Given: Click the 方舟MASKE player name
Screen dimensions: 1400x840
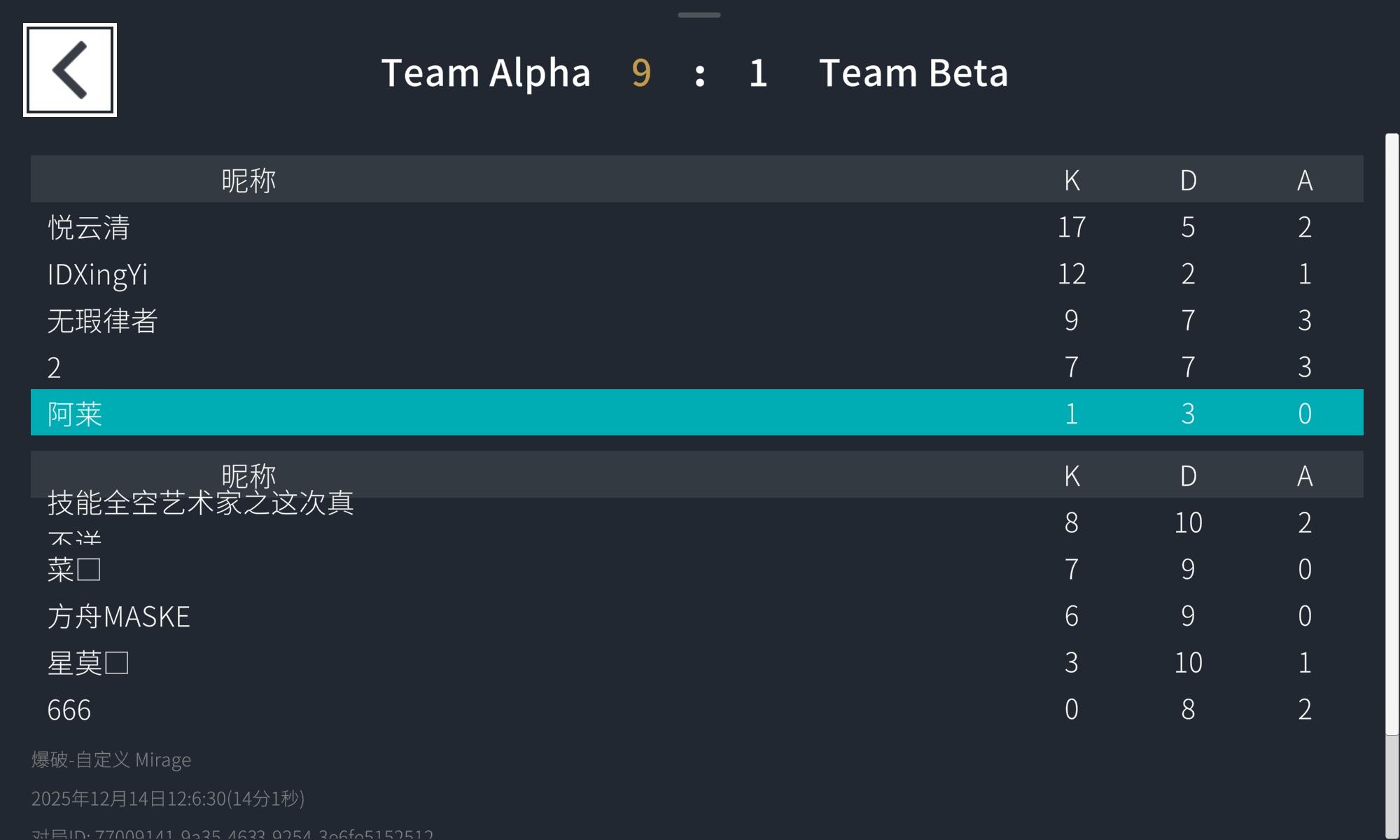Looking at the screenshot, I should pos(119,617).
